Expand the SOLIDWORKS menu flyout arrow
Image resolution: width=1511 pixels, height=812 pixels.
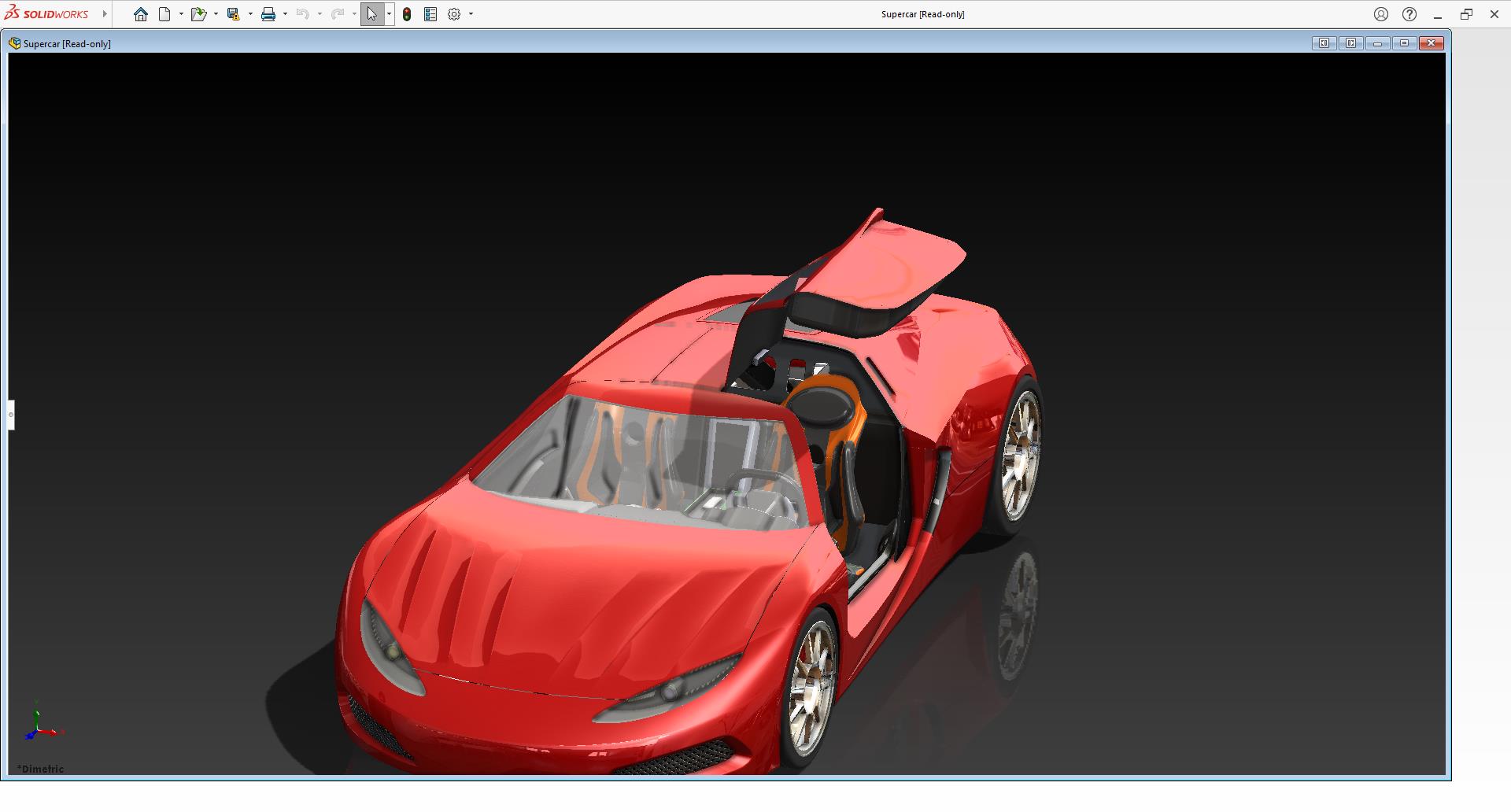105,14
